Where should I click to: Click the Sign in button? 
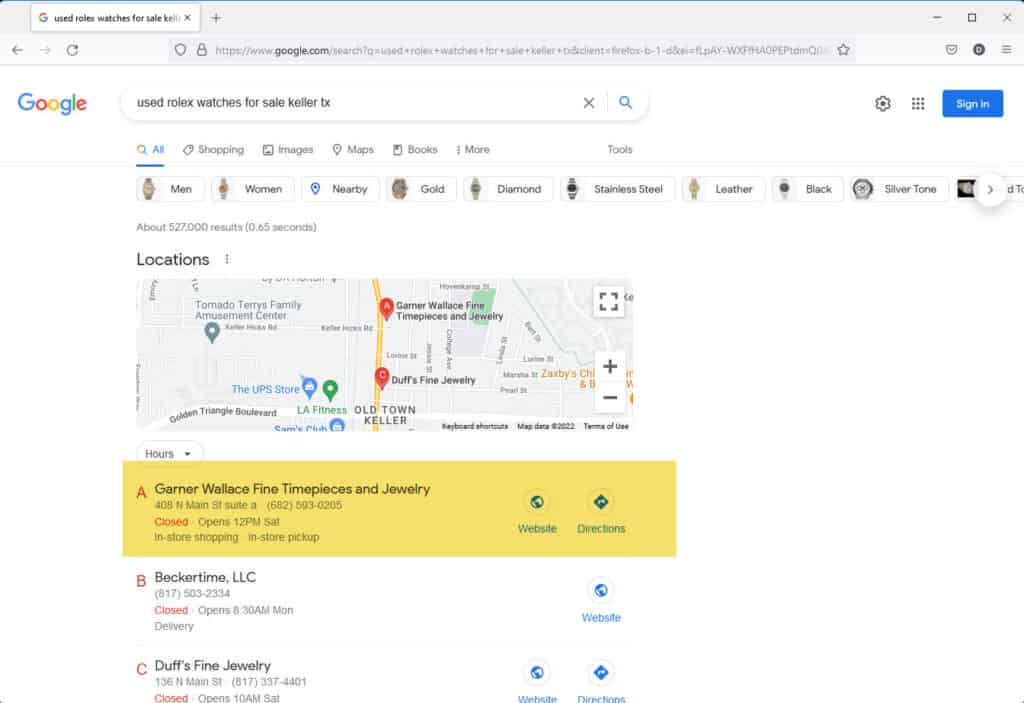[x=972, y=103]
